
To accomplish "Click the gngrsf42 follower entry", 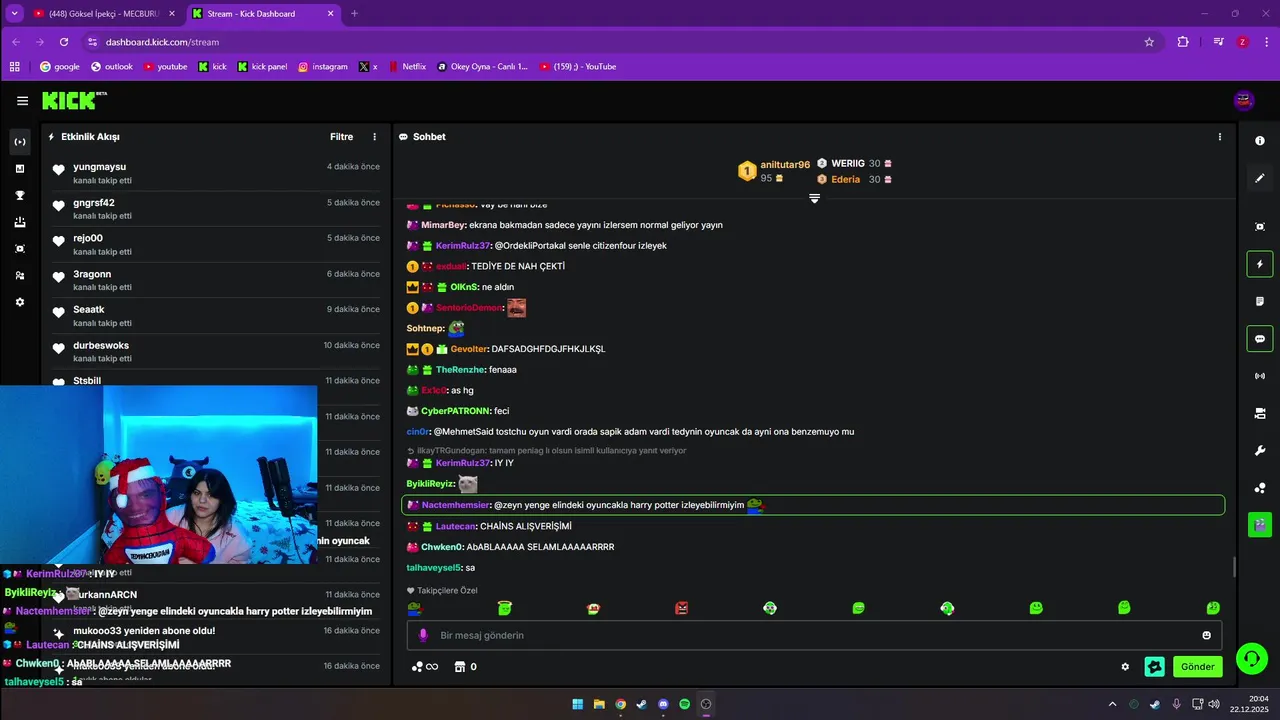I will [216, 209].
